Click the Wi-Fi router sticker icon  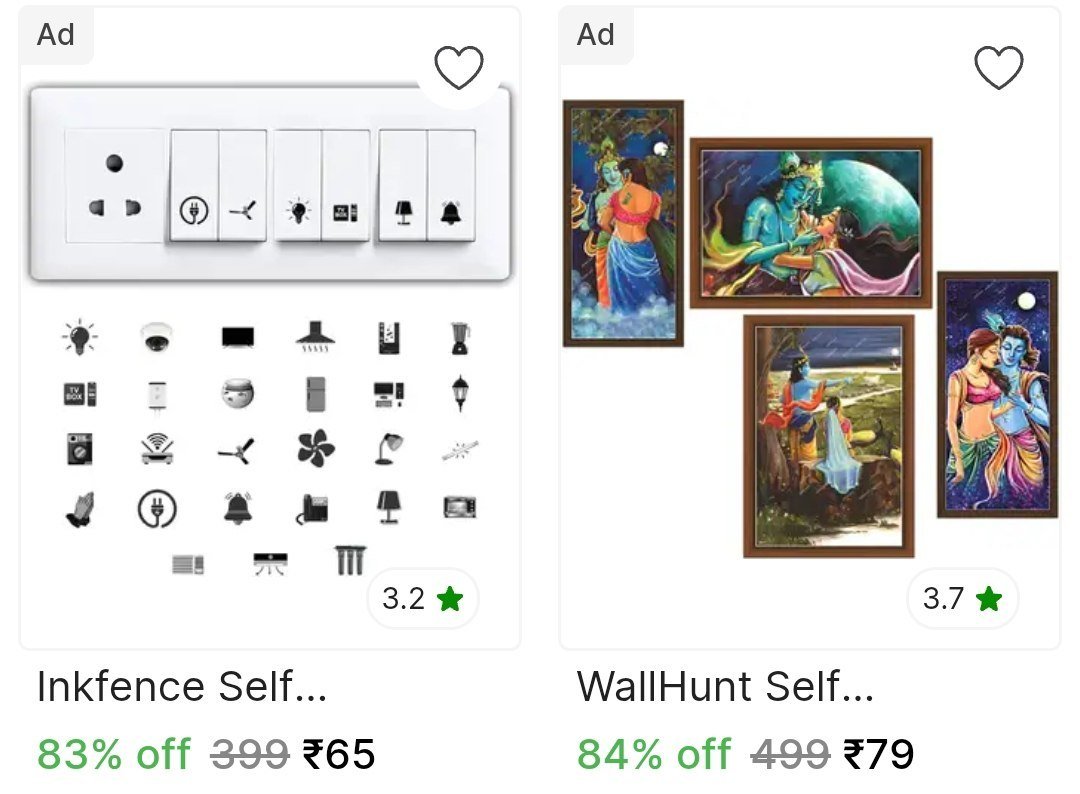(157, 449)
